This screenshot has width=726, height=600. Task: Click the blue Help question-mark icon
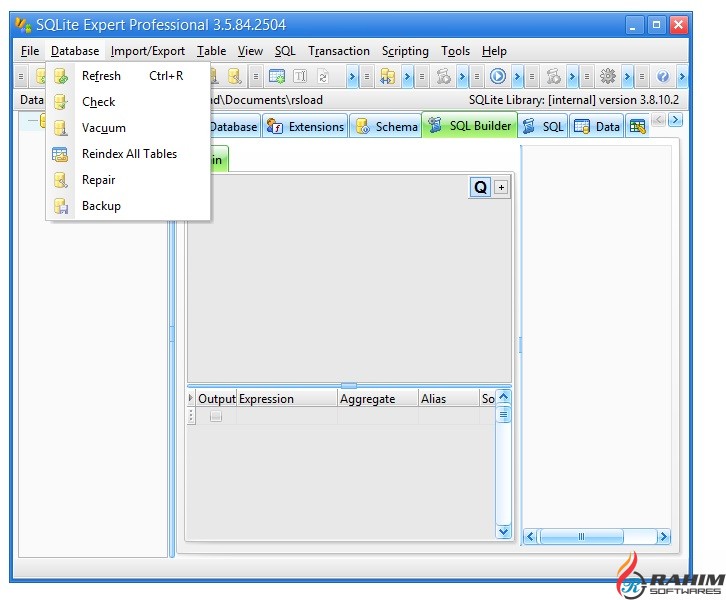[x=663, y=76]
